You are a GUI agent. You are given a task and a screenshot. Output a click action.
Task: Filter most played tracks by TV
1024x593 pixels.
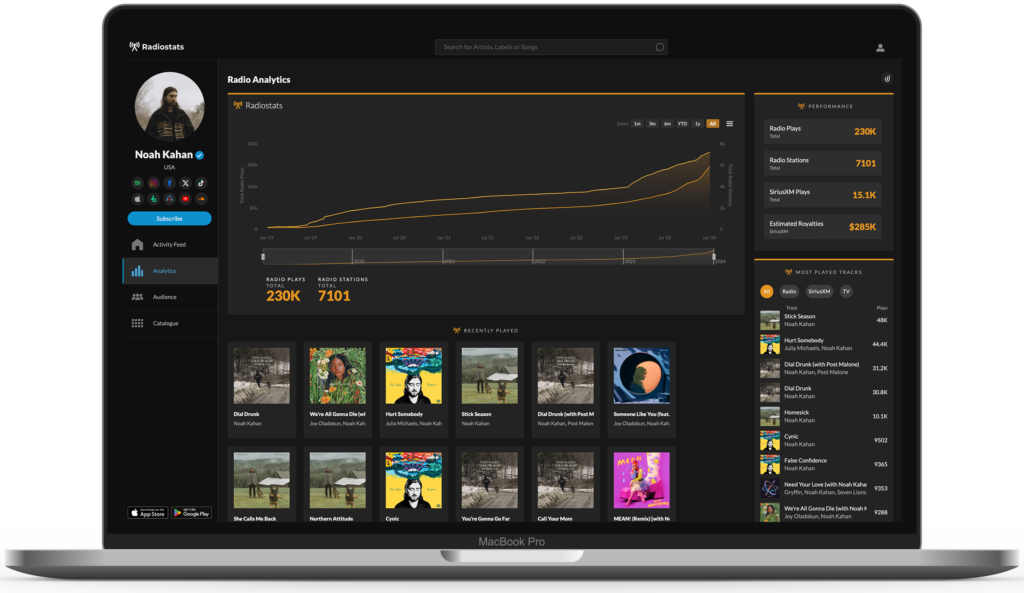pyautogui.click(x=846, y=291)
